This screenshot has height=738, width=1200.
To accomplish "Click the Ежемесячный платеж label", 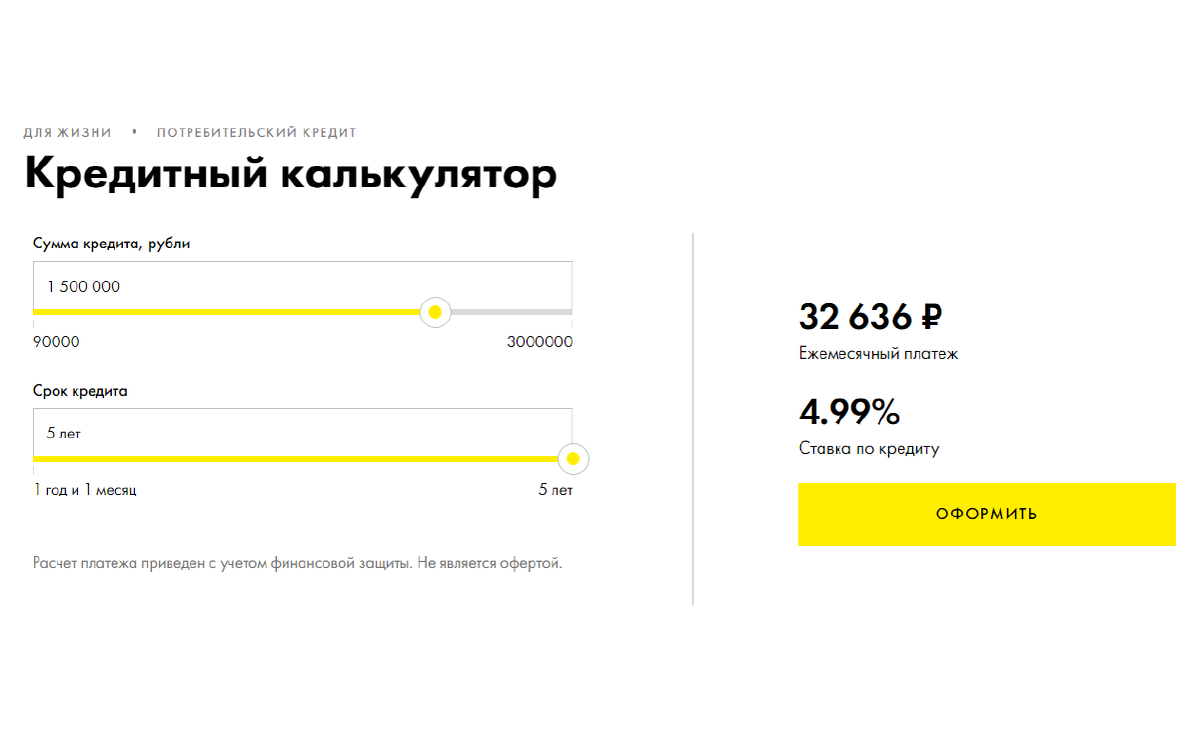I will tap(877, 353).
